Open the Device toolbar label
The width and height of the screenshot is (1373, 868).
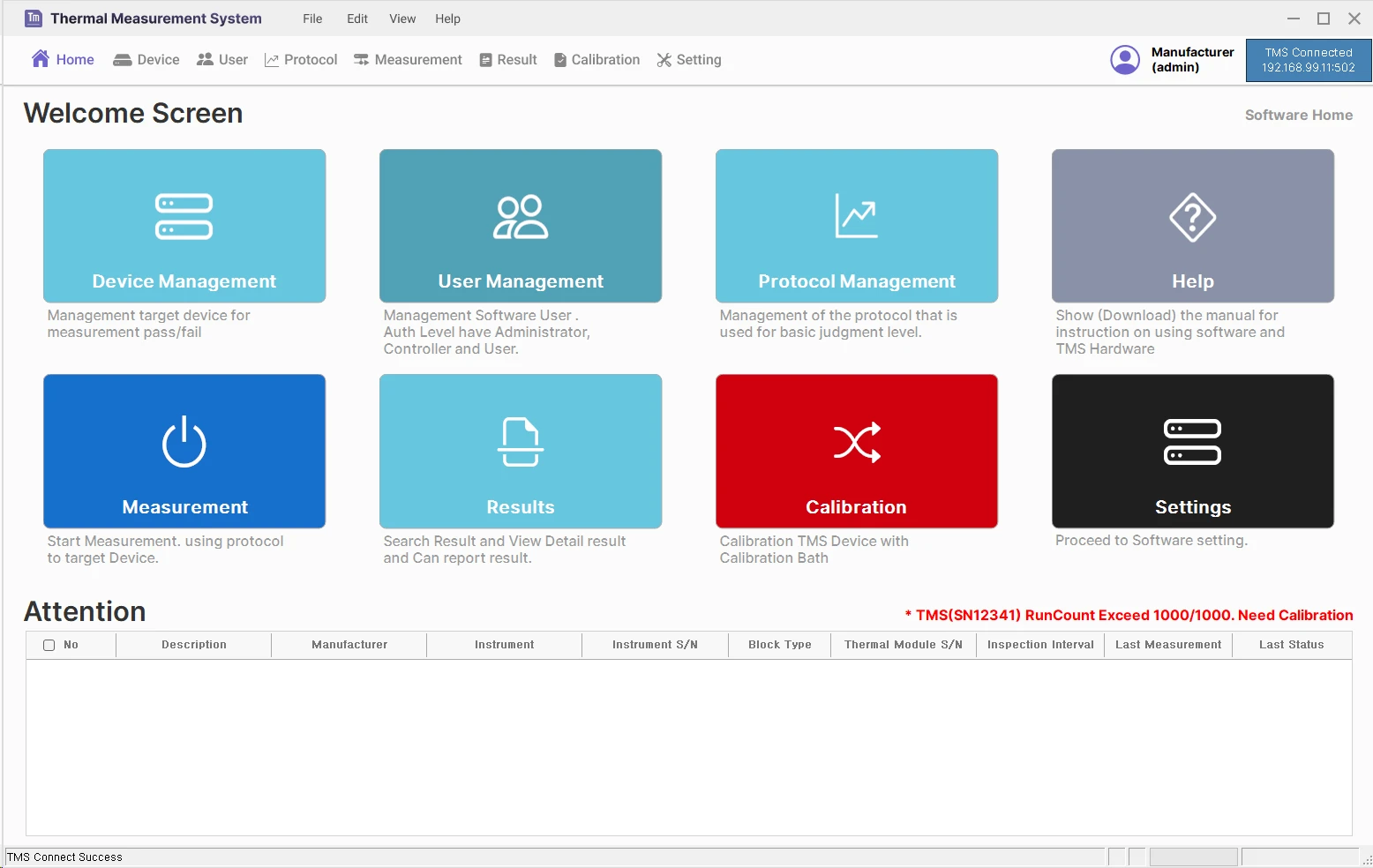tap(158, 60)
